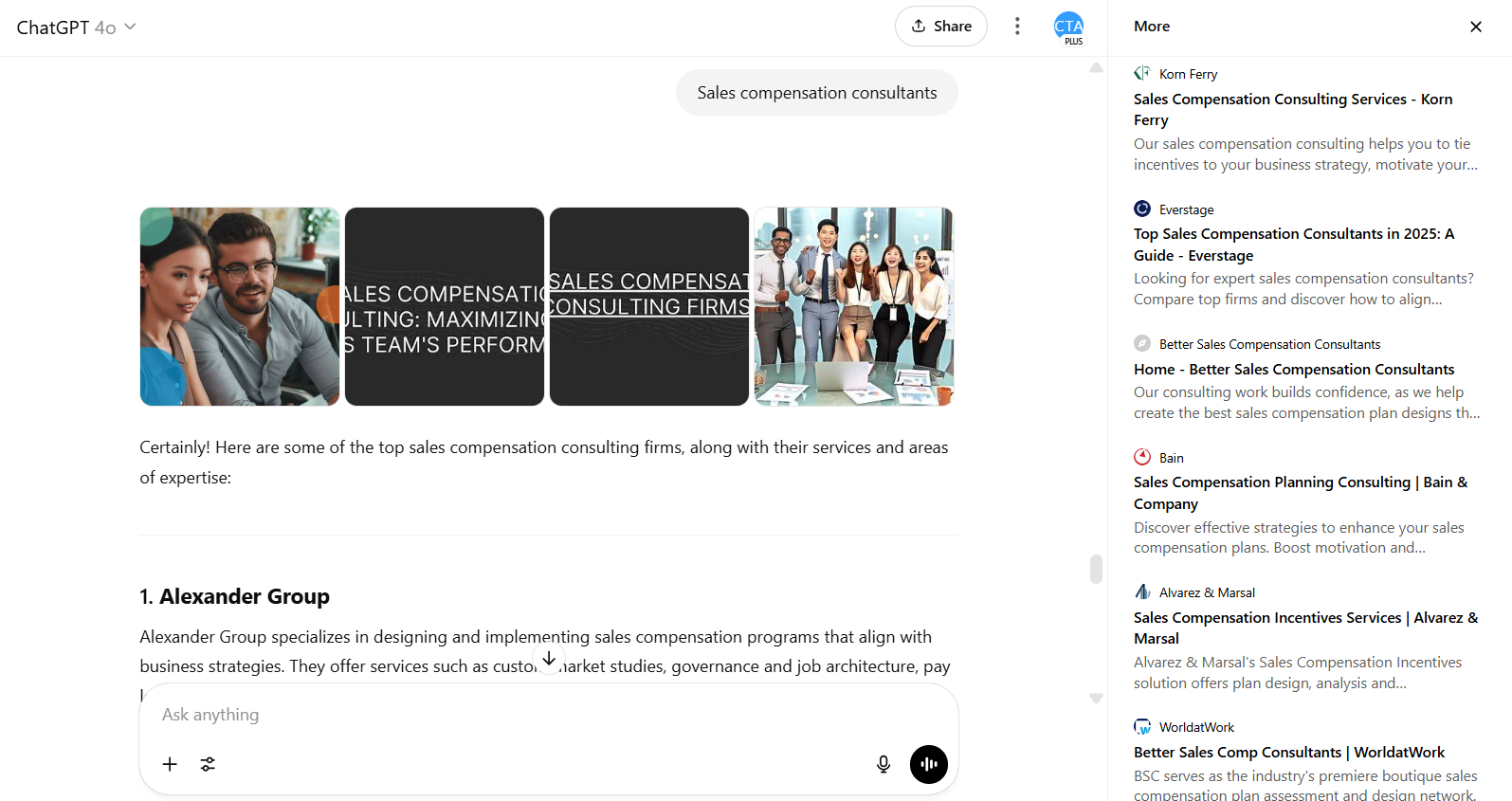Viewport: 1512px width, 801px height.
Task: Click the Korn Ferry favicon icon
Action: pos(1142,73)
